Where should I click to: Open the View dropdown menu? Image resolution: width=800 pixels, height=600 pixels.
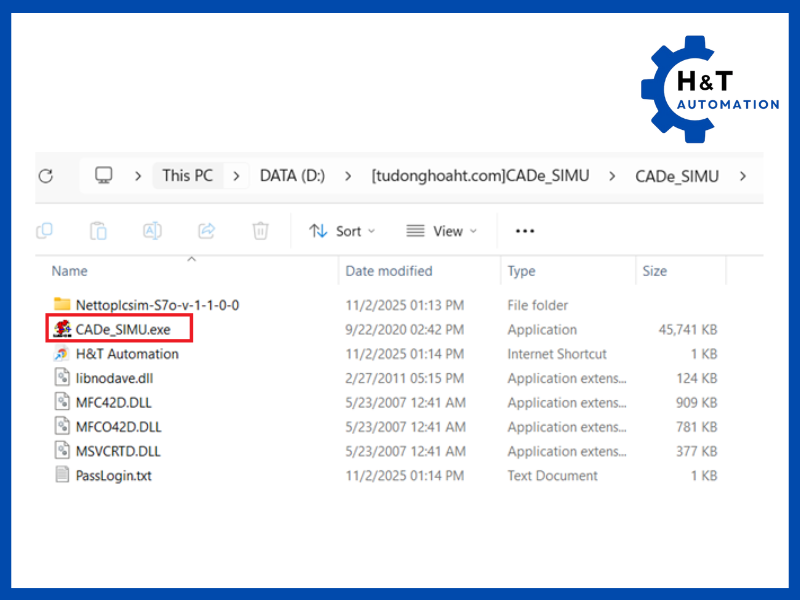coord(442,231)
